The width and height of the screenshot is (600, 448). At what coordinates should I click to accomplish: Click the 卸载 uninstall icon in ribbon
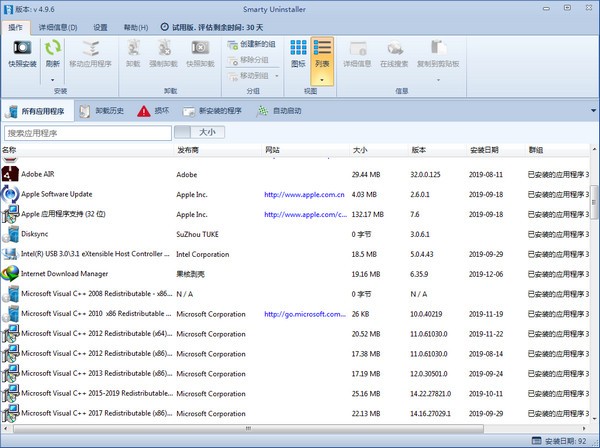click(133, 48)
